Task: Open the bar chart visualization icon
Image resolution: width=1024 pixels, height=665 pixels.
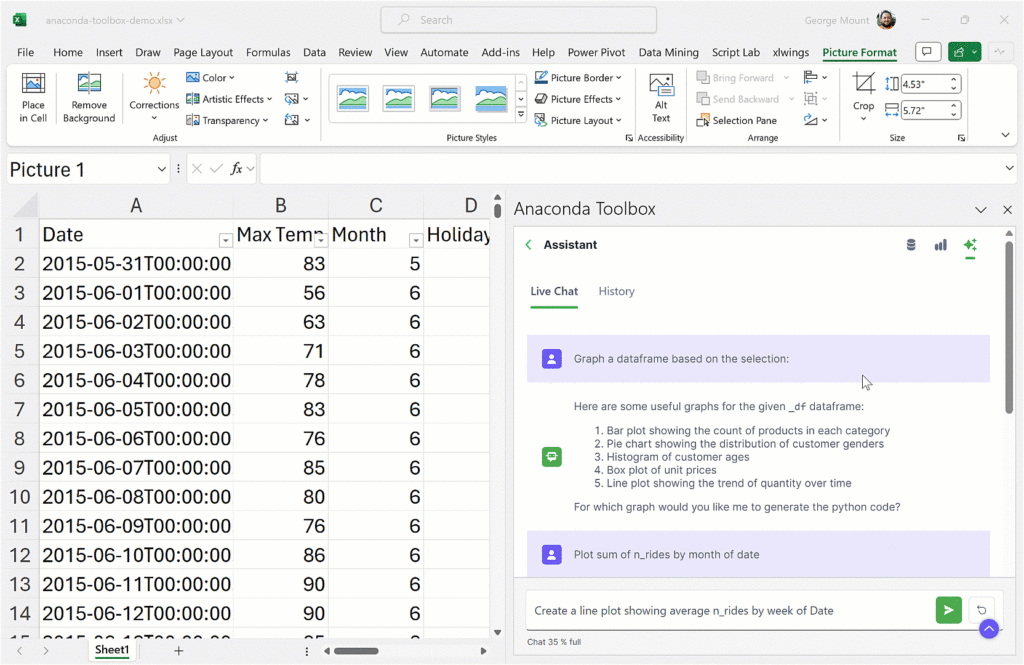Action: [940, 245]
